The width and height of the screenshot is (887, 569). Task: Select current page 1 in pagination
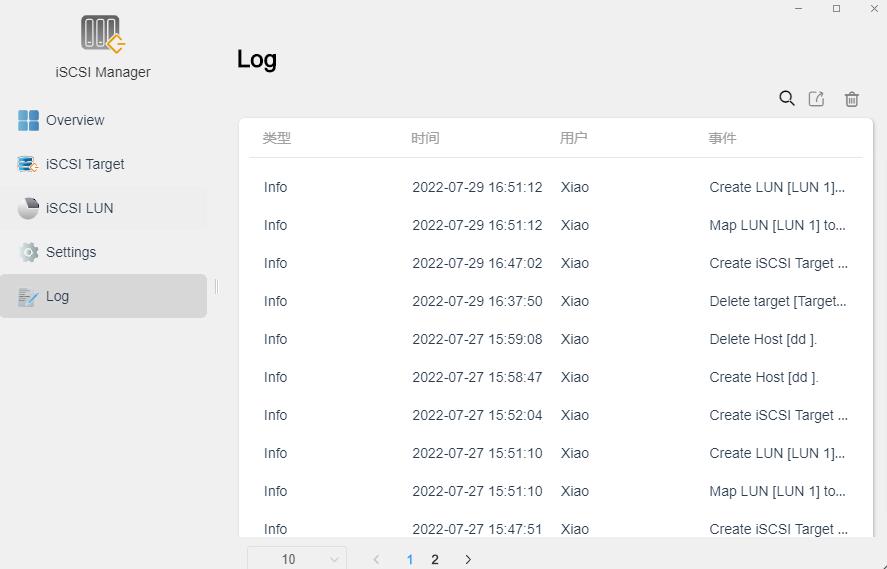410,559
